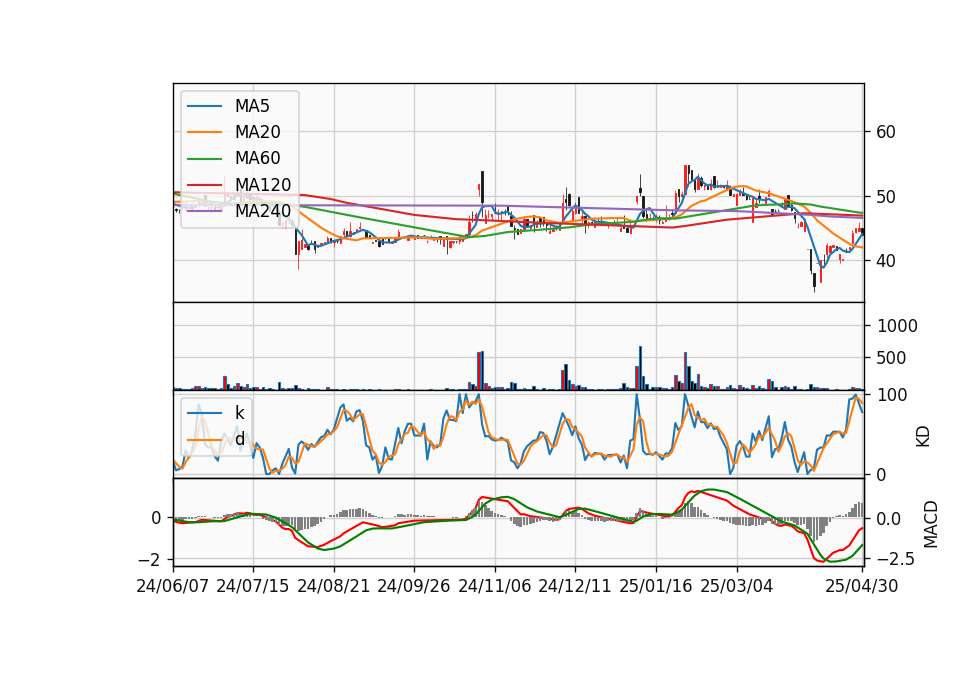
Task: Click the MACD right axis label -2.5
Action: (896, 559)
